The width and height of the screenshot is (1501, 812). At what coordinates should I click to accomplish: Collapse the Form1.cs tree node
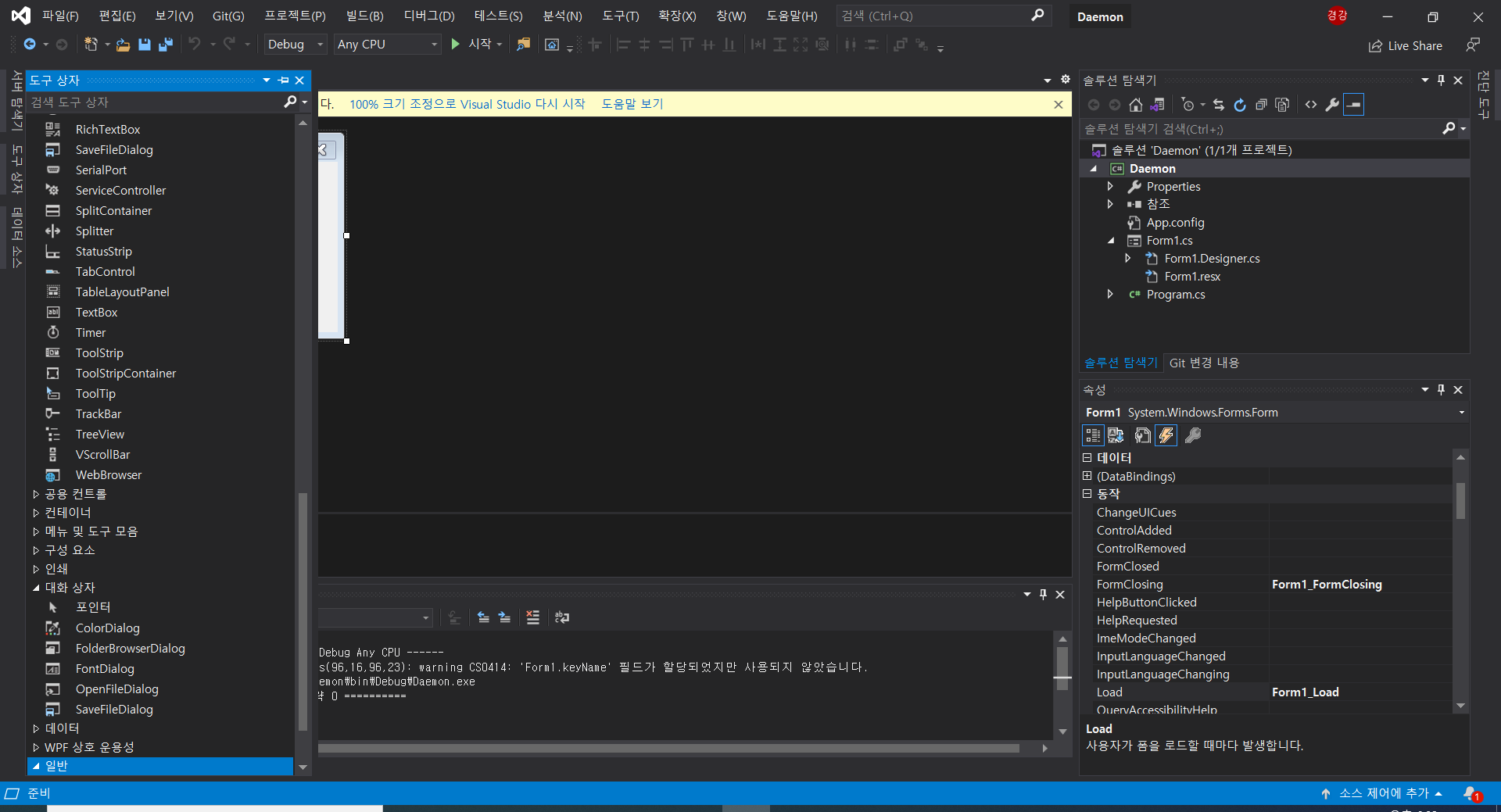1111,241
